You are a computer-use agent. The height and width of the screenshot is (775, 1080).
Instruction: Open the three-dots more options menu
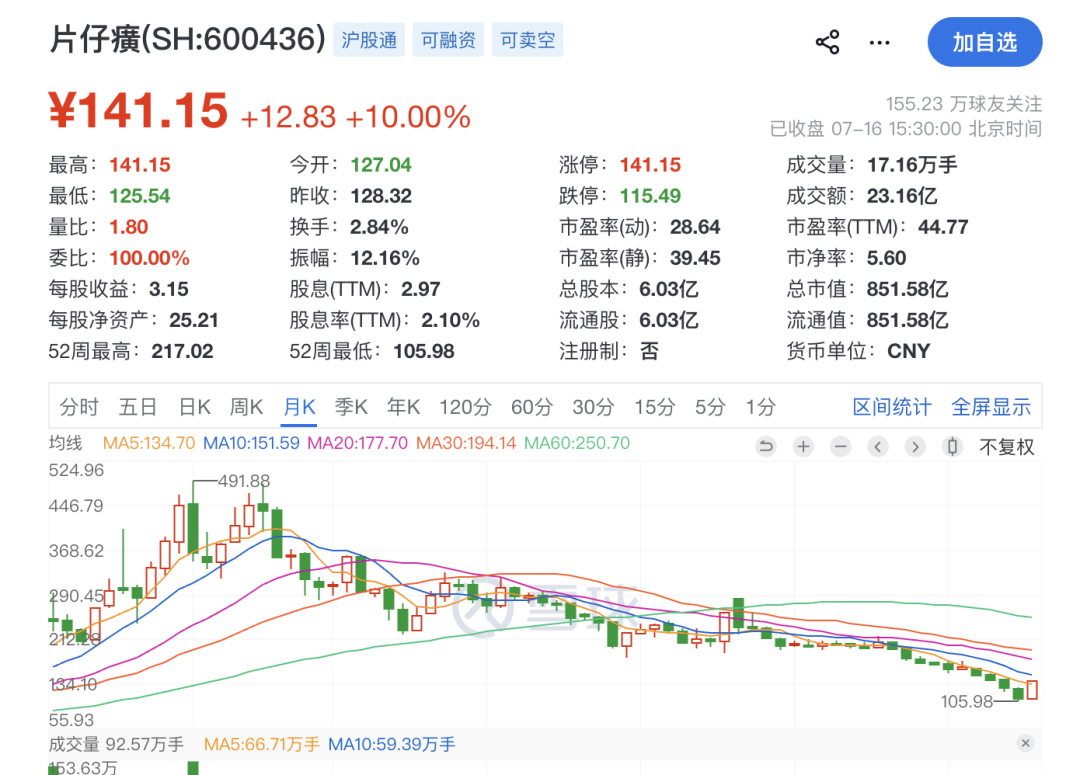point(880,43)
